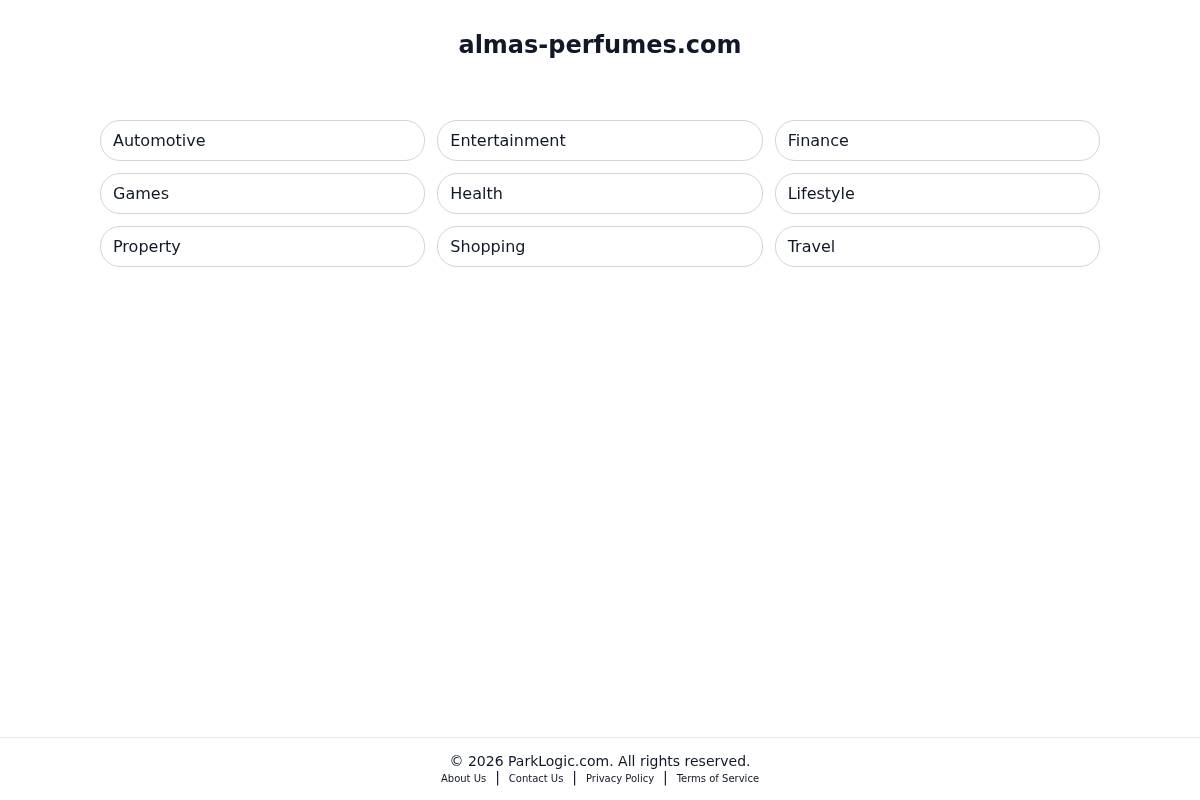Open the Property category
The height and width of the screenshot is (800, 1200).
pyautogui.click(x=262, y=246)
